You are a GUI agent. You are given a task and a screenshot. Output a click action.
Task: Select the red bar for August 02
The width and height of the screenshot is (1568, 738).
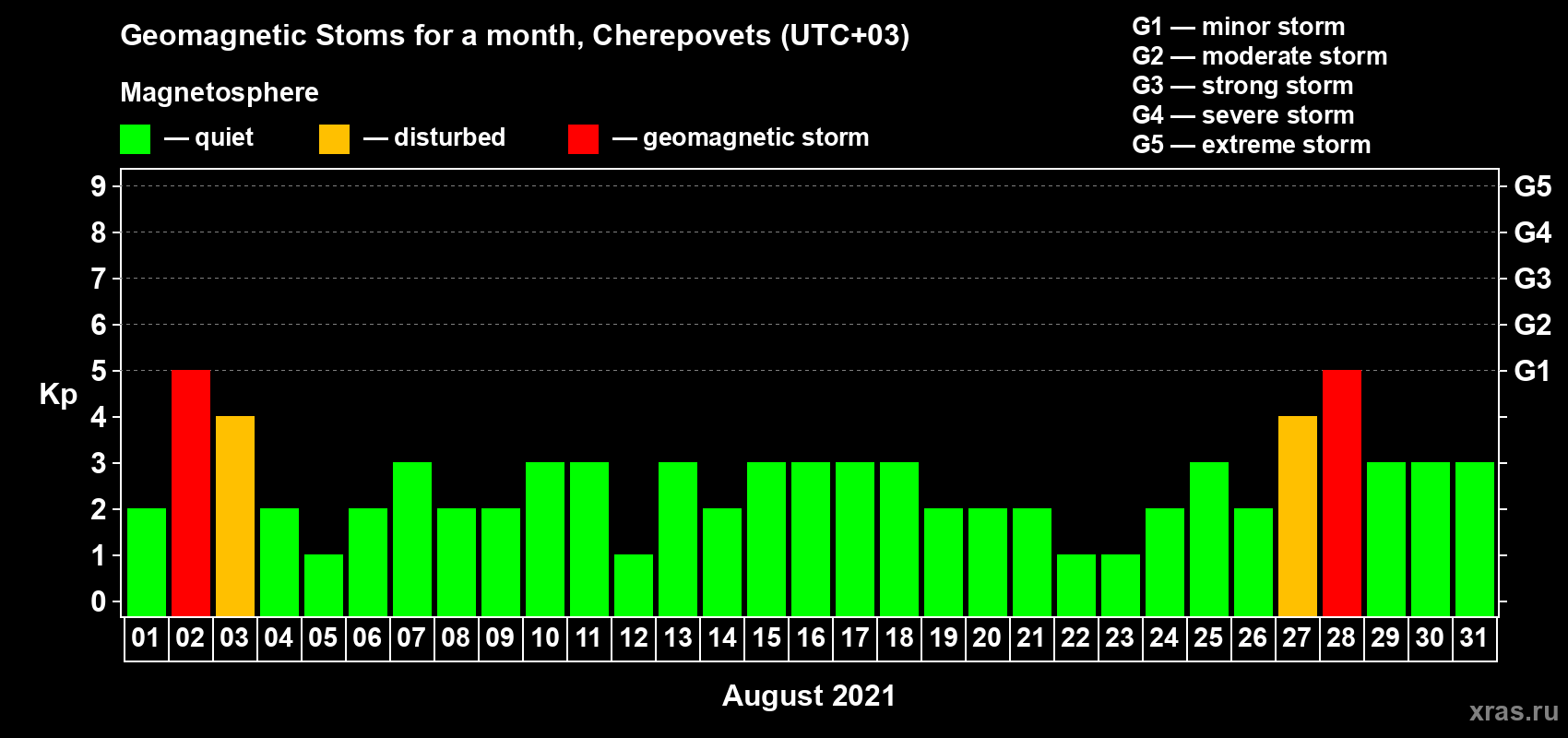click(191, 493)
